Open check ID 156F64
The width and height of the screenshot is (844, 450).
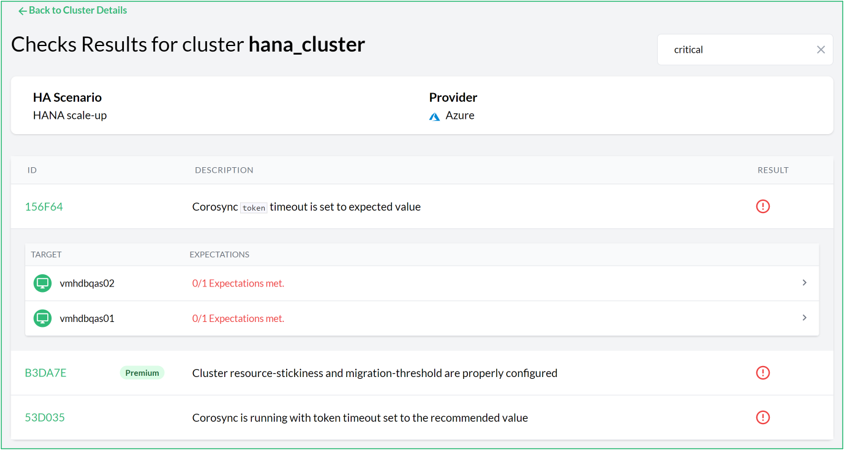44,207
